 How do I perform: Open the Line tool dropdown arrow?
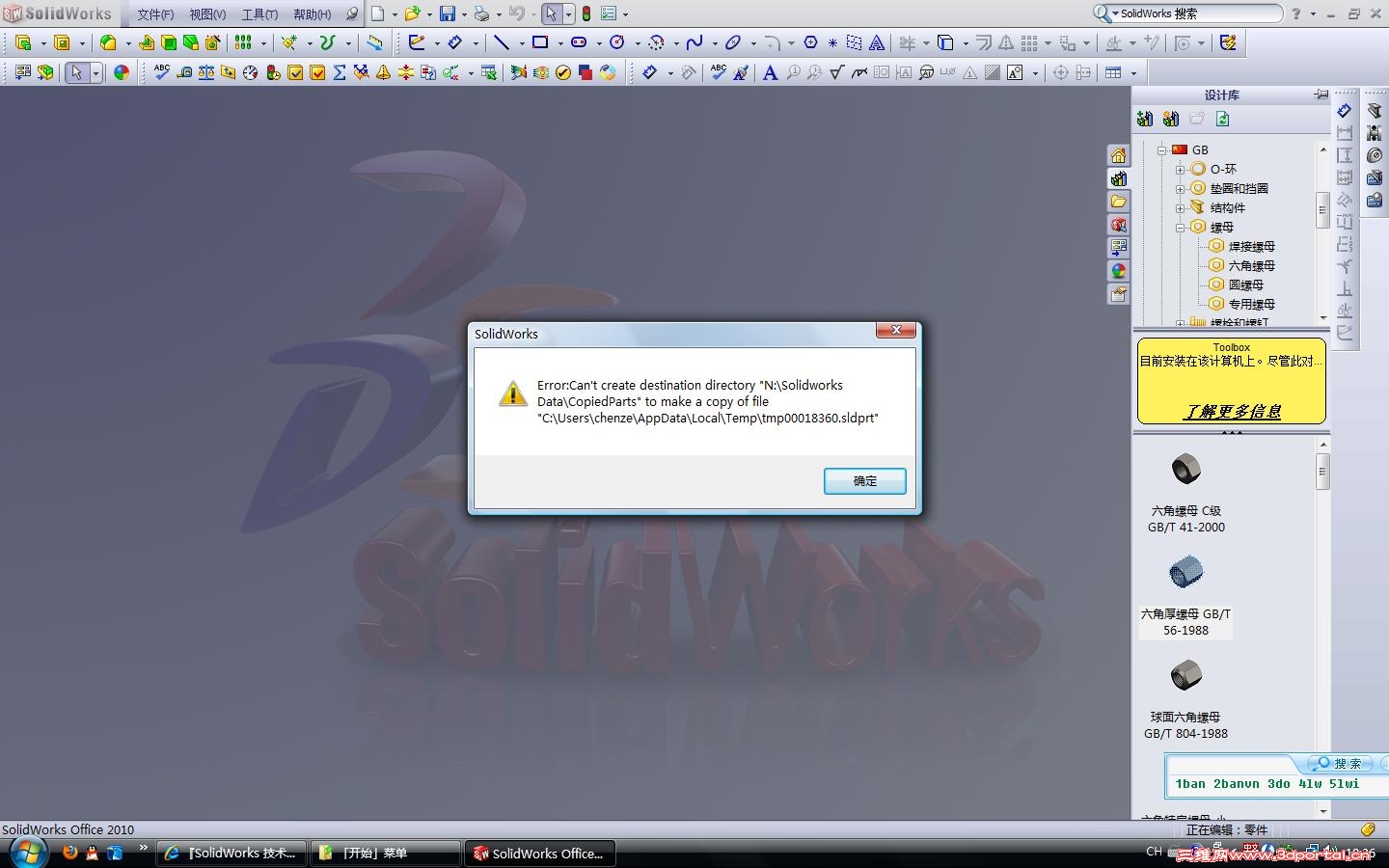click(x=521, y=43)
